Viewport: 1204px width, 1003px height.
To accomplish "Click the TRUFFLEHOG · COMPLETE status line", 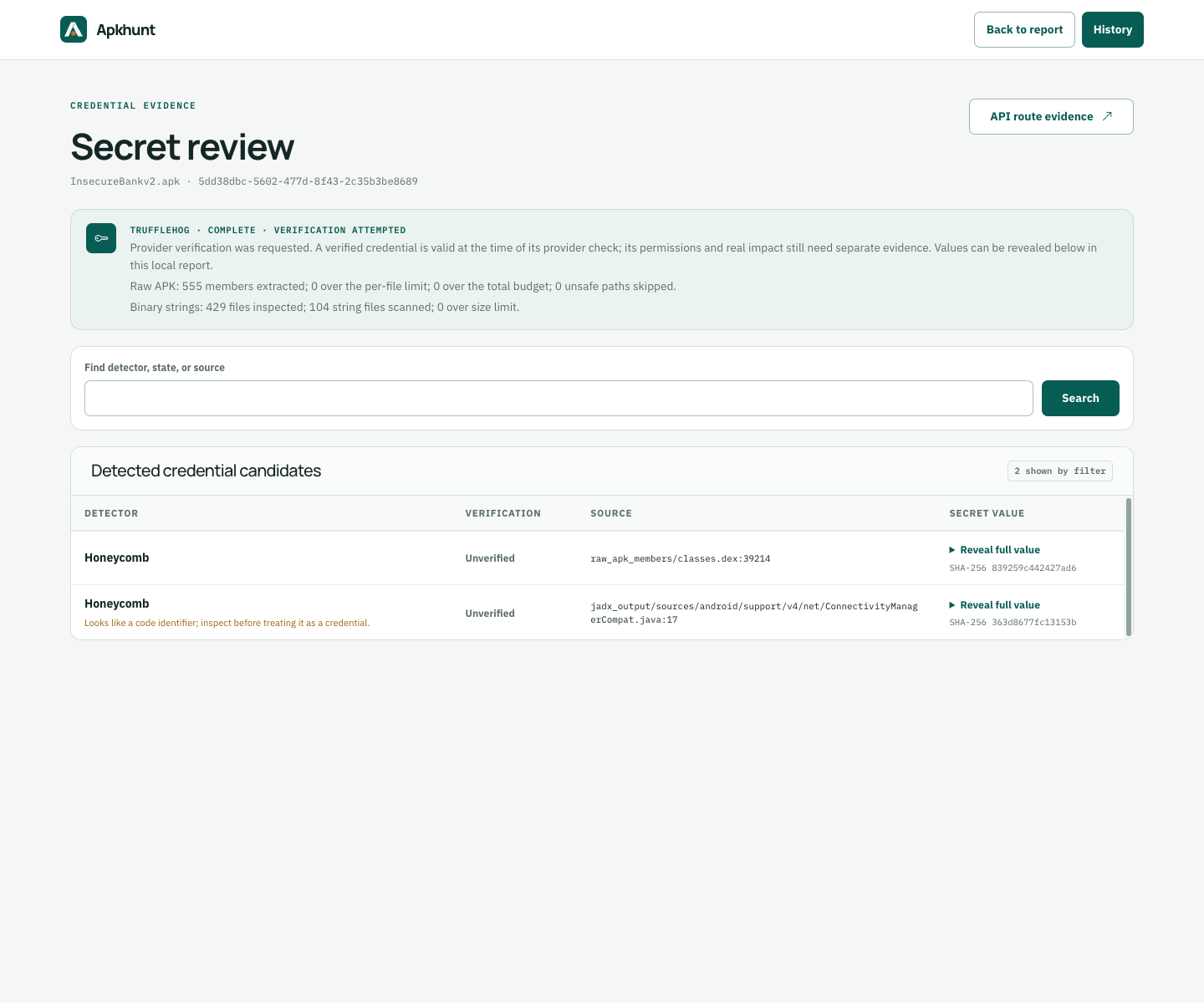I will tap(268, 230).
